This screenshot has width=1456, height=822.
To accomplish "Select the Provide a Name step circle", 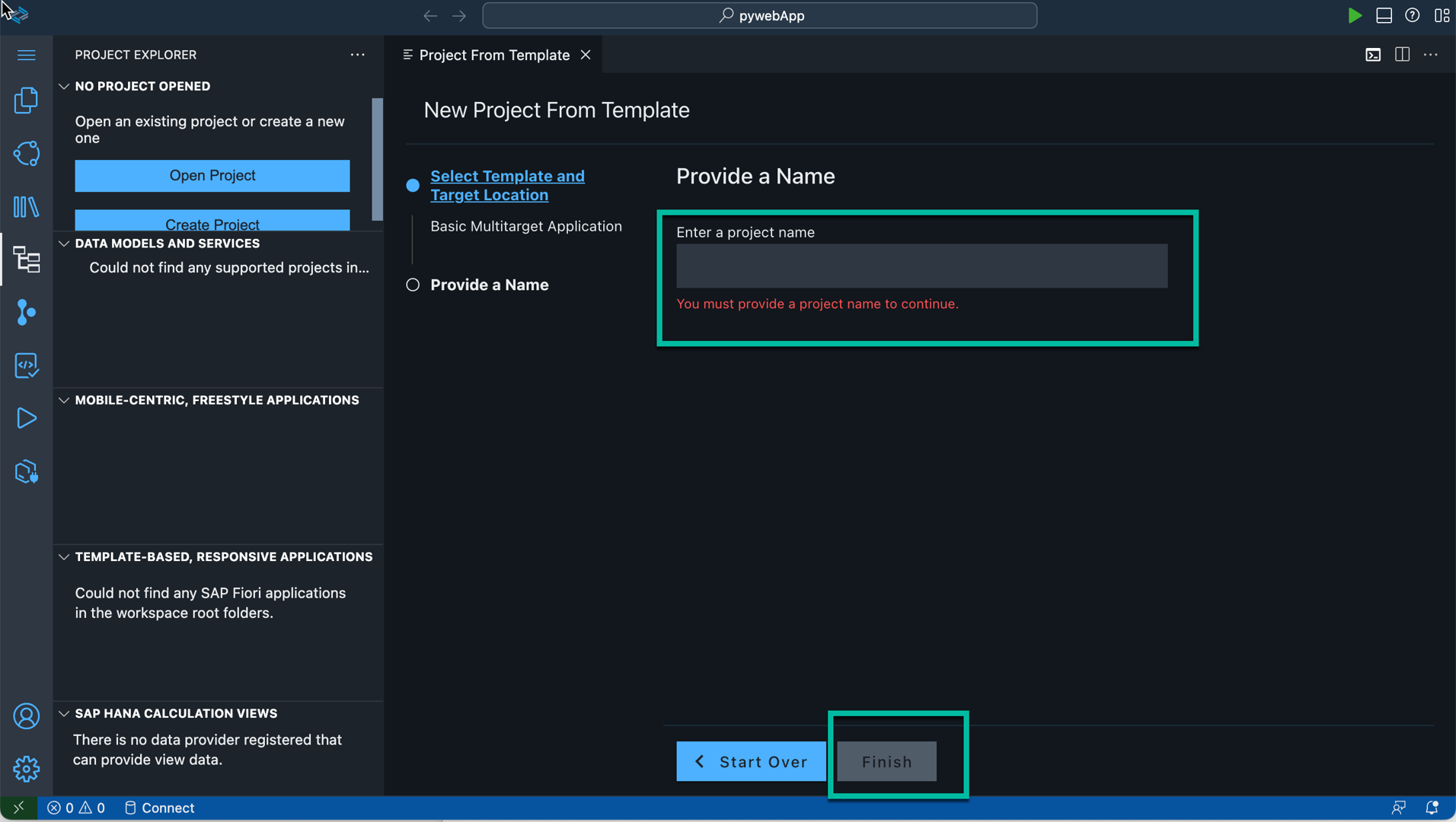I will (412, 285).
